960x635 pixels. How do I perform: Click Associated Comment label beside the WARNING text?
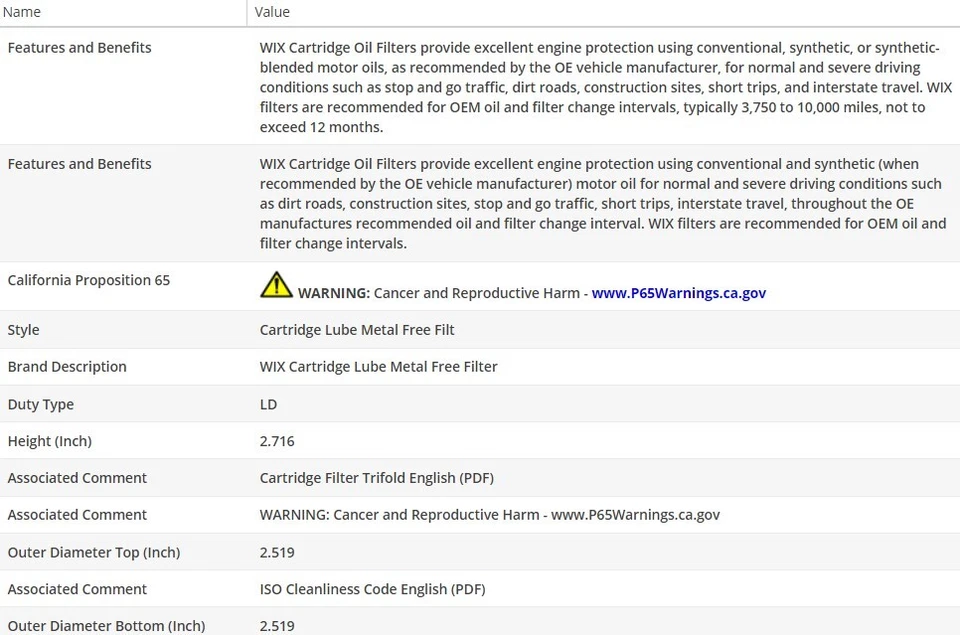click(77, 515)
